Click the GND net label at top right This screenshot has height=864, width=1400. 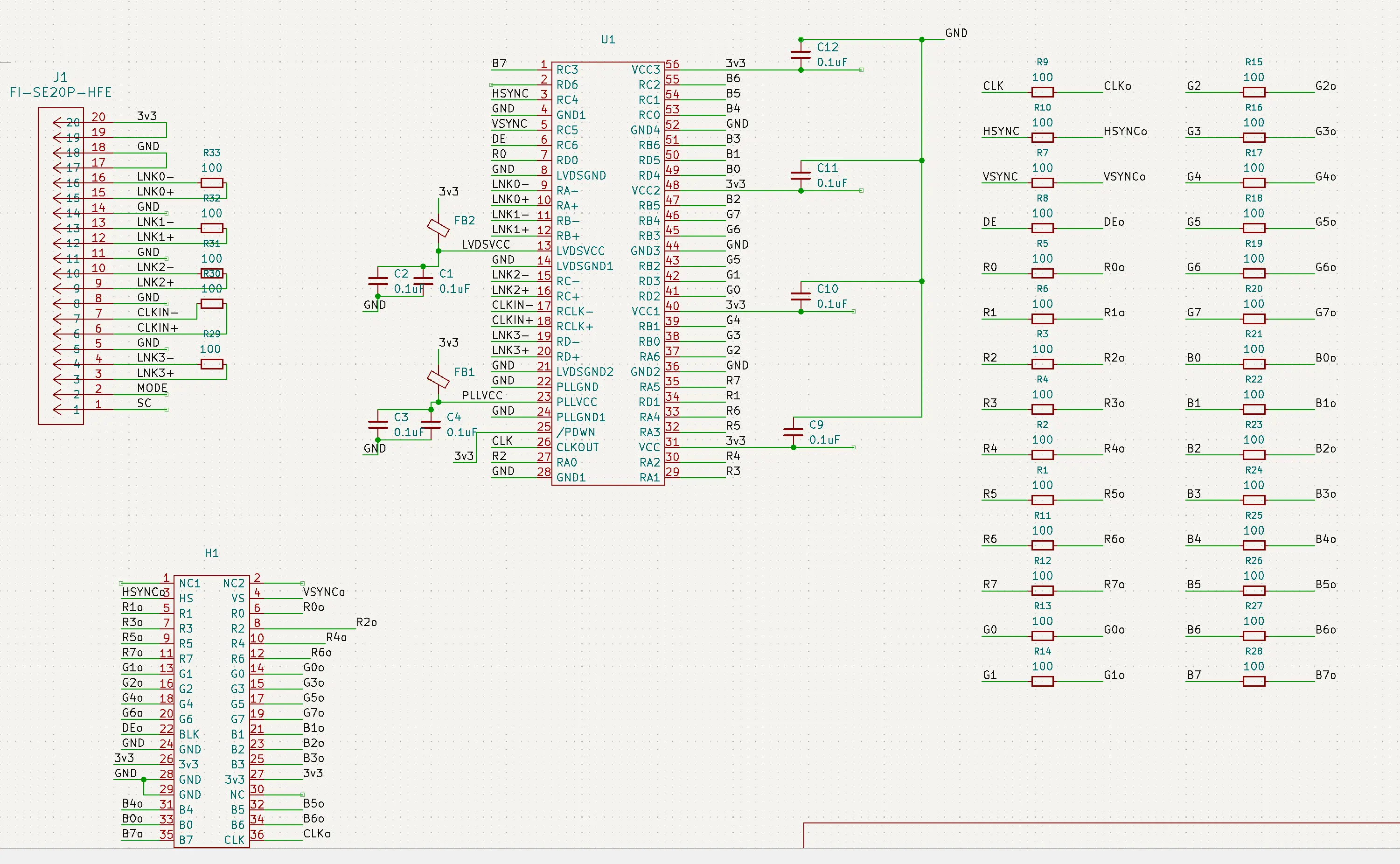click(x=956, y=33)
